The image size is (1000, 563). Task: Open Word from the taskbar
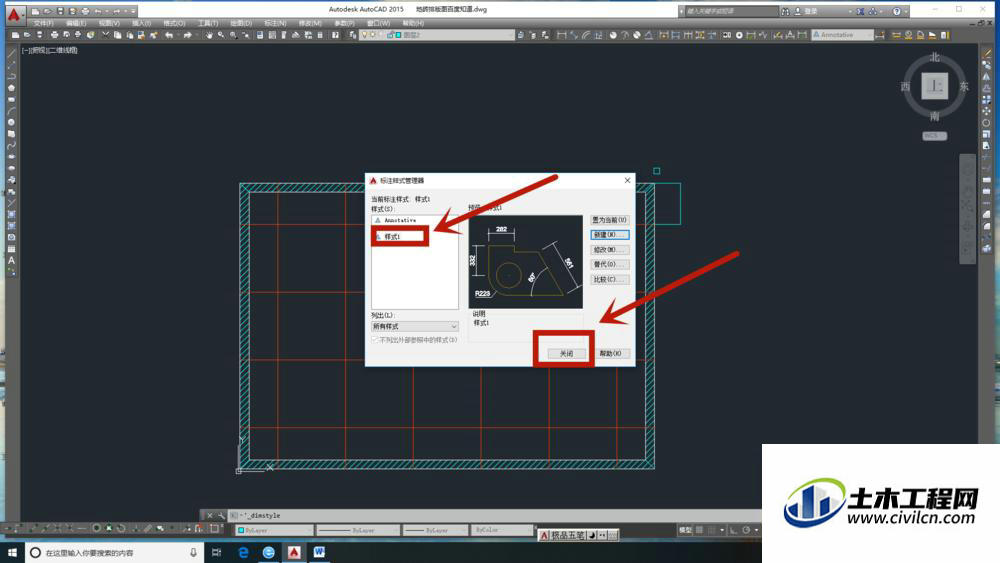click(319, 552)
